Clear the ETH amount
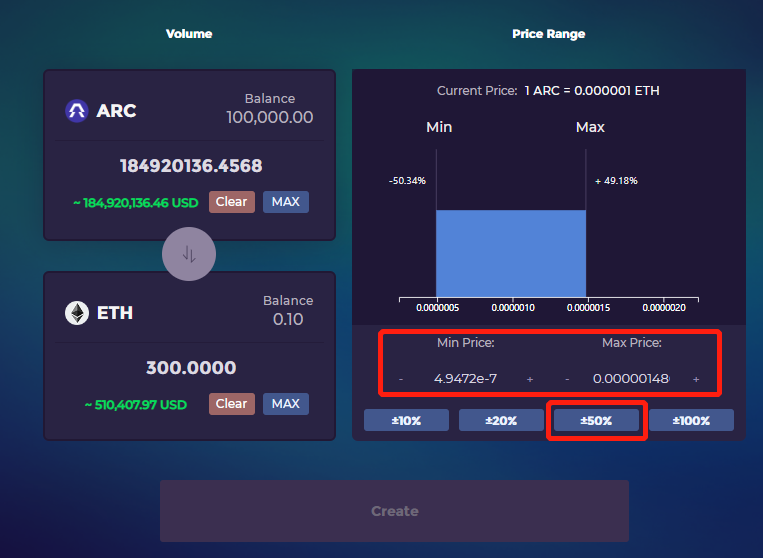 click(231, 404)
